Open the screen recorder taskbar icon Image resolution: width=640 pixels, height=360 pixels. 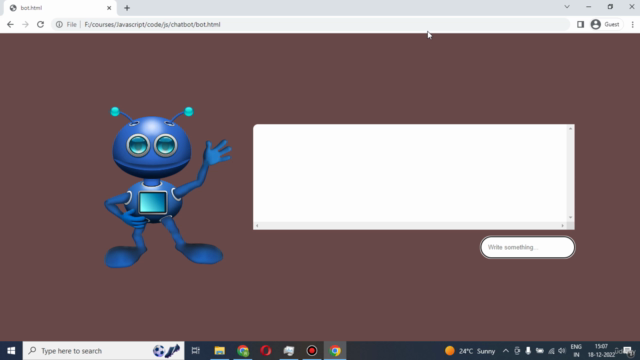[312, 351]
